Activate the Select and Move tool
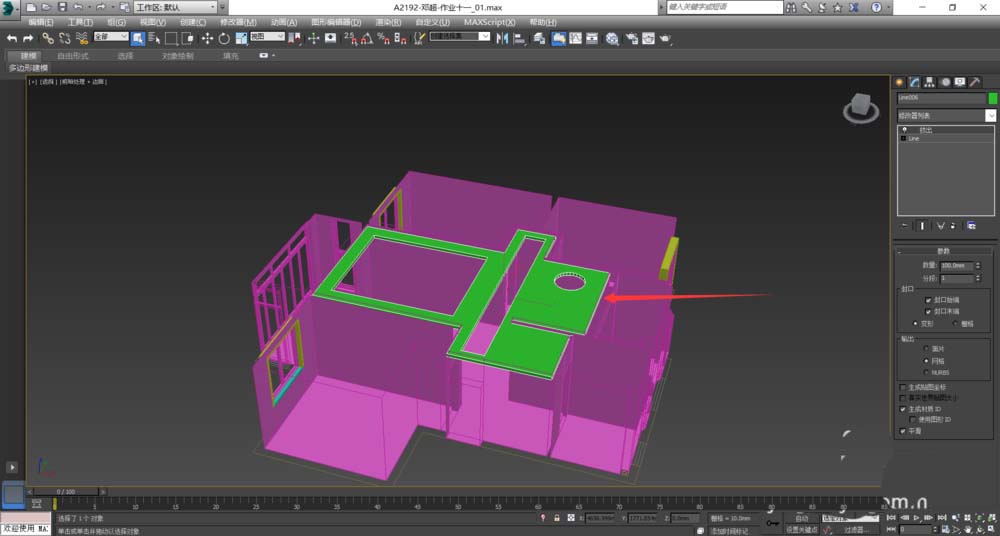1000x536 pixels. click(207, 39)
